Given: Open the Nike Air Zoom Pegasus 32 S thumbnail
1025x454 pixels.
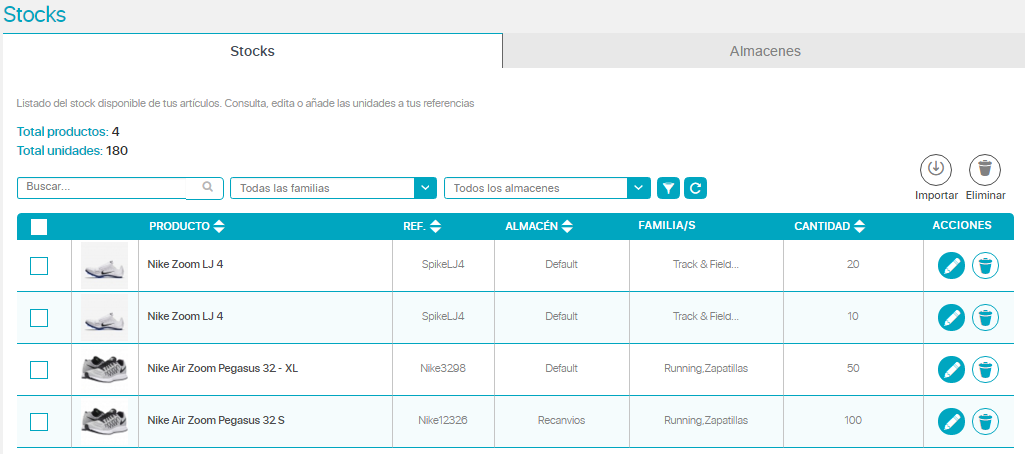Looking at the screenshot, I should (x=105, y=420).
